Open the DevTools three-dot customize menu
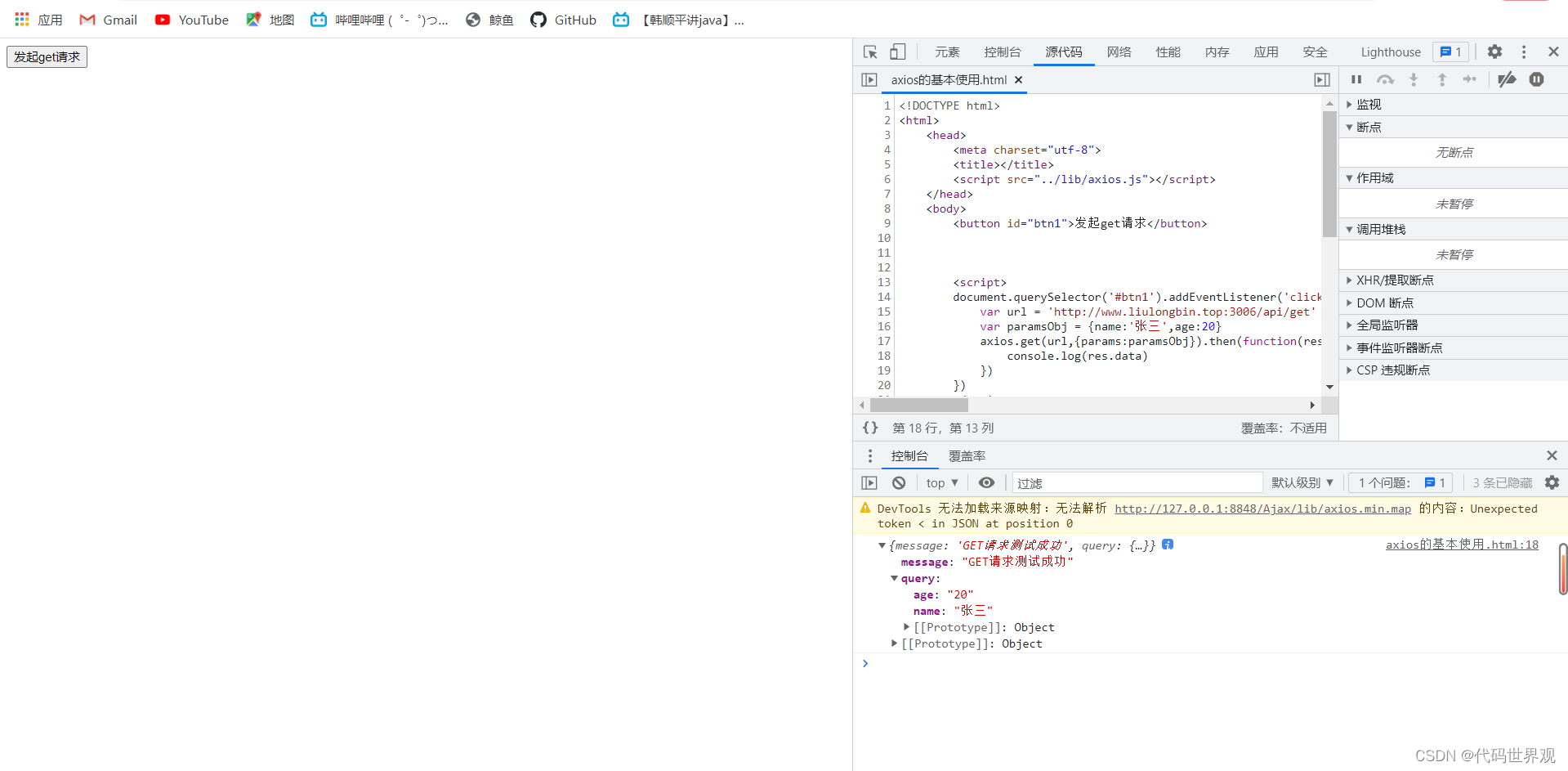1568x771 pixels. 1524,52
